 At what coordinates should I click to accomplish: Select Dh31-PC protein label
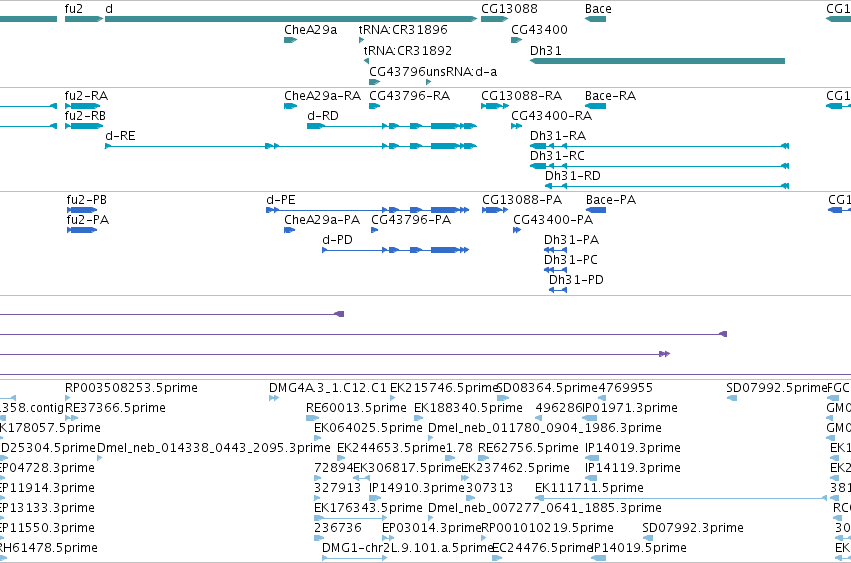point(571,261)
